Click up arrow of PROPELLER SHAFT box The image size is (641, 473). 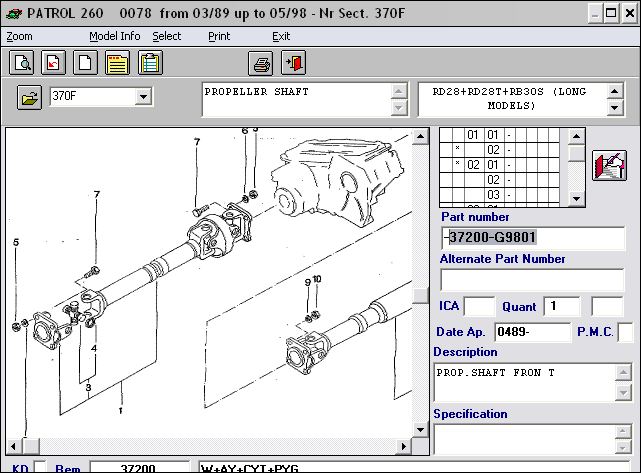point(399,91)
